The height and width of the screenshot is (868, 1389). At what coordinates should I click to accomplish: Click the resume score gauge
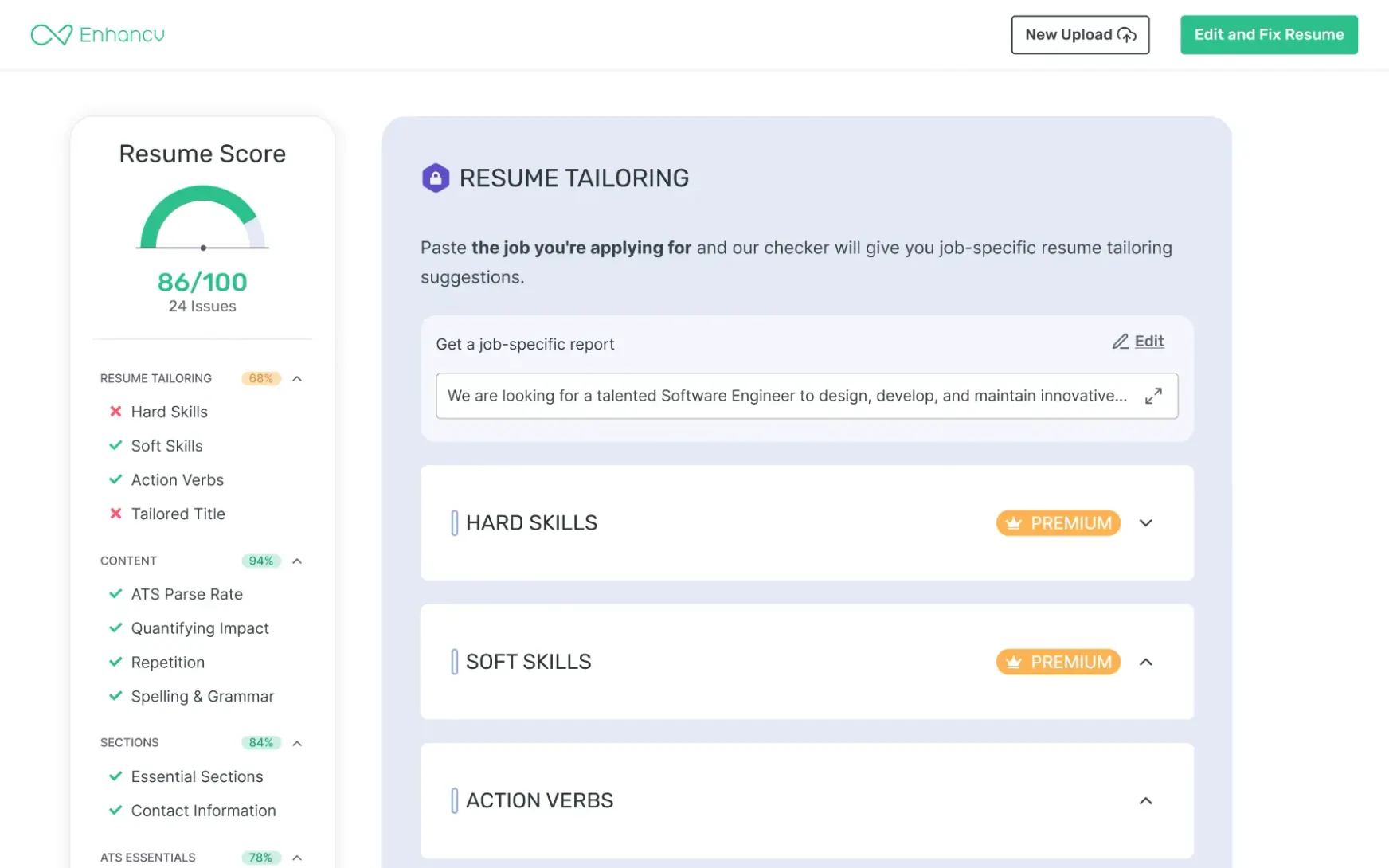(x=202, y=219)
